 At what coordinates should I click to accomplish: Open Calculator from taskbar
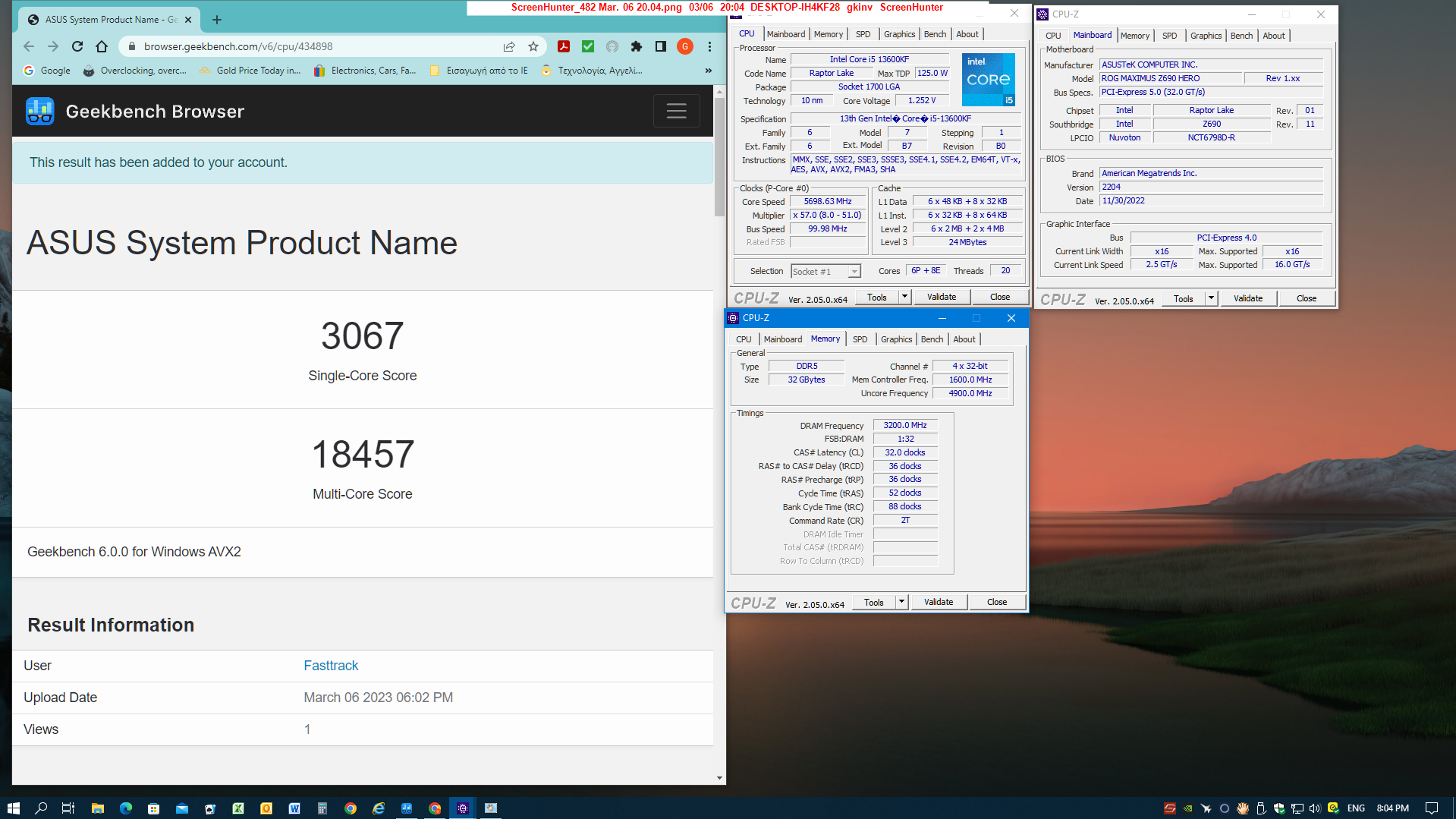click(322, 808)
